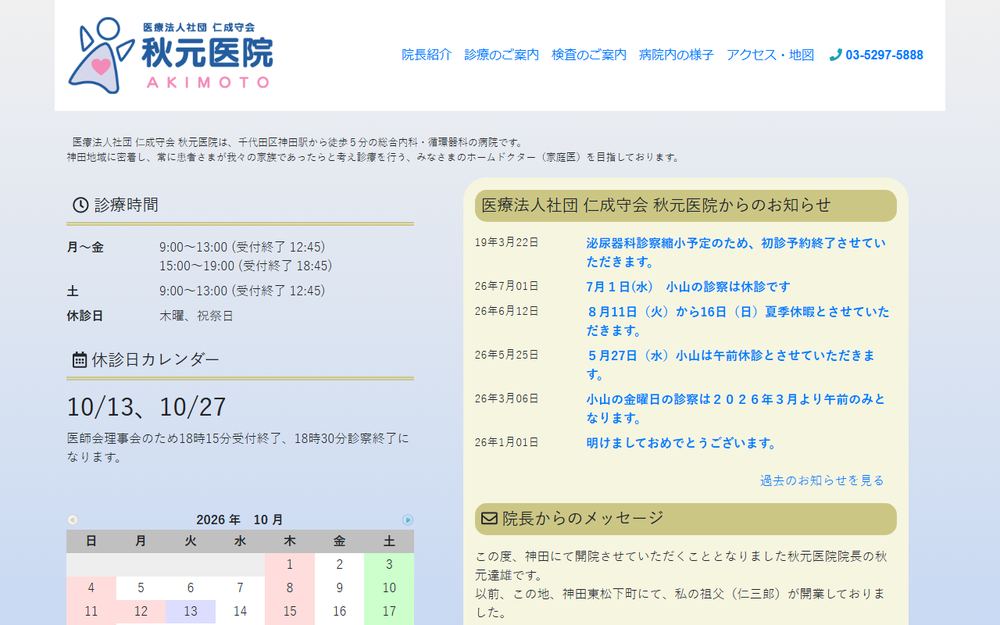Screen dimensions: 1000x625
Task: Select October 1 on the calendar
Action: point(290,564)
